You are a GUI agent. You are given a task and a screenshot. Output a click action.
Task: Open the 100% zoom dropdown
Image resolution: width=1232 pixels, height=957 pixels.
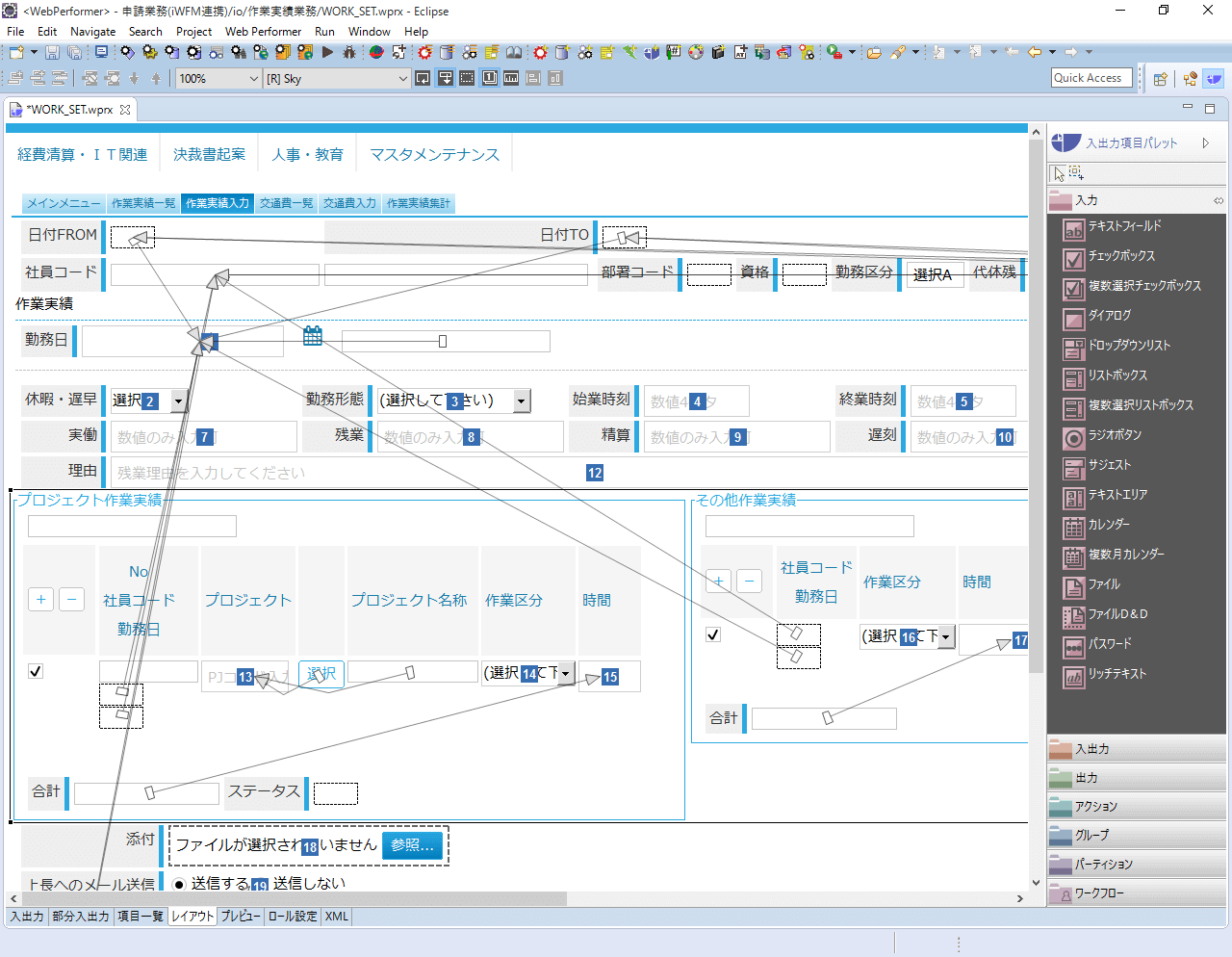click(253, 79)
